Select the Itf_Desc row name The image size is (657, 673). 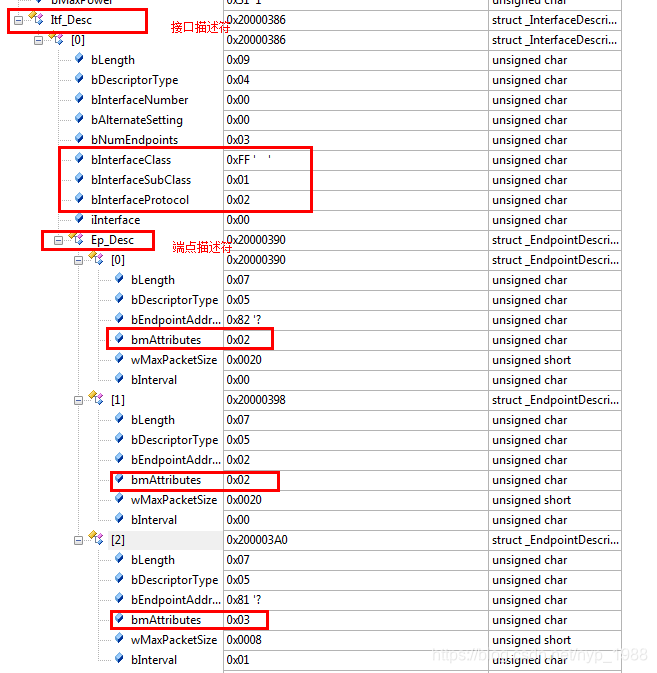click(x=71, y=20)
